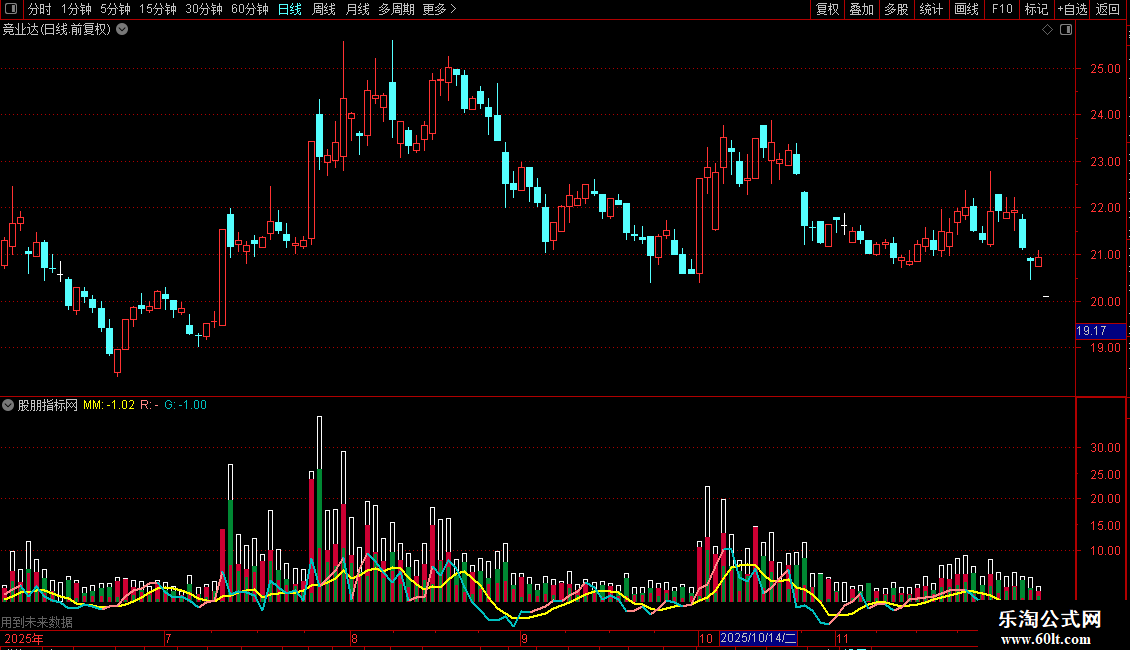Click the MM: -1.02 indicator value

click(109, 405)
